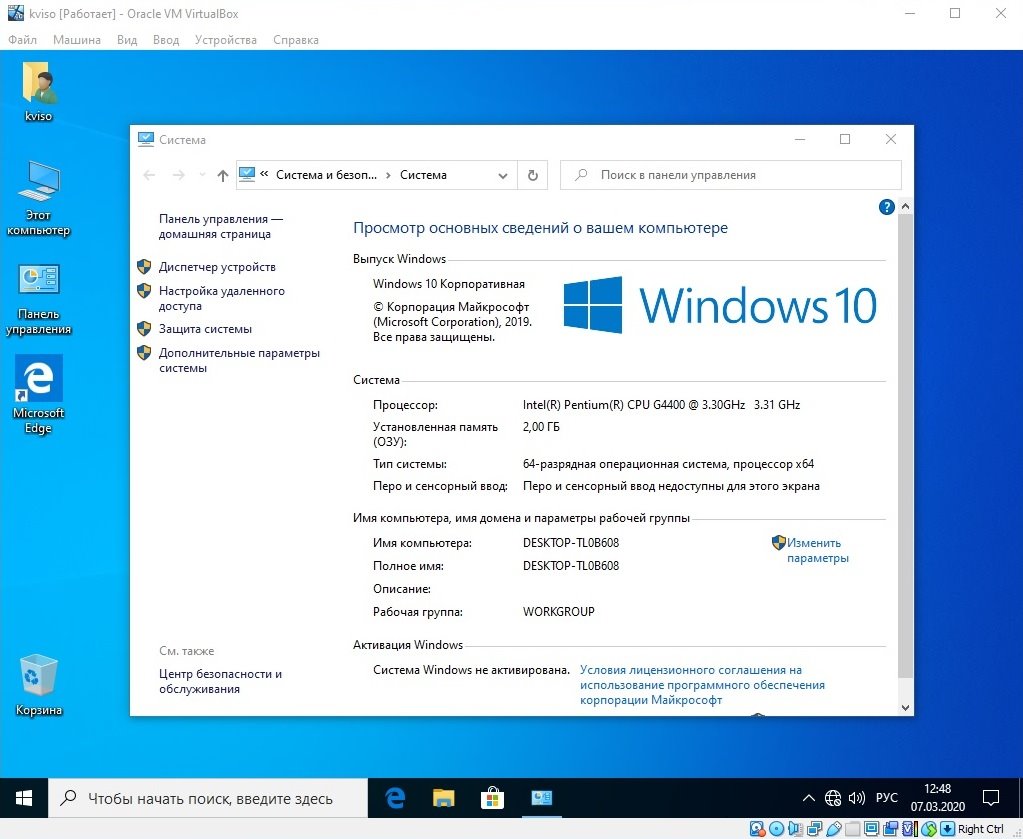Open Центр безопасности и обслуживания link
This screenshot has width=1023, height=839.
pos(221,681)
